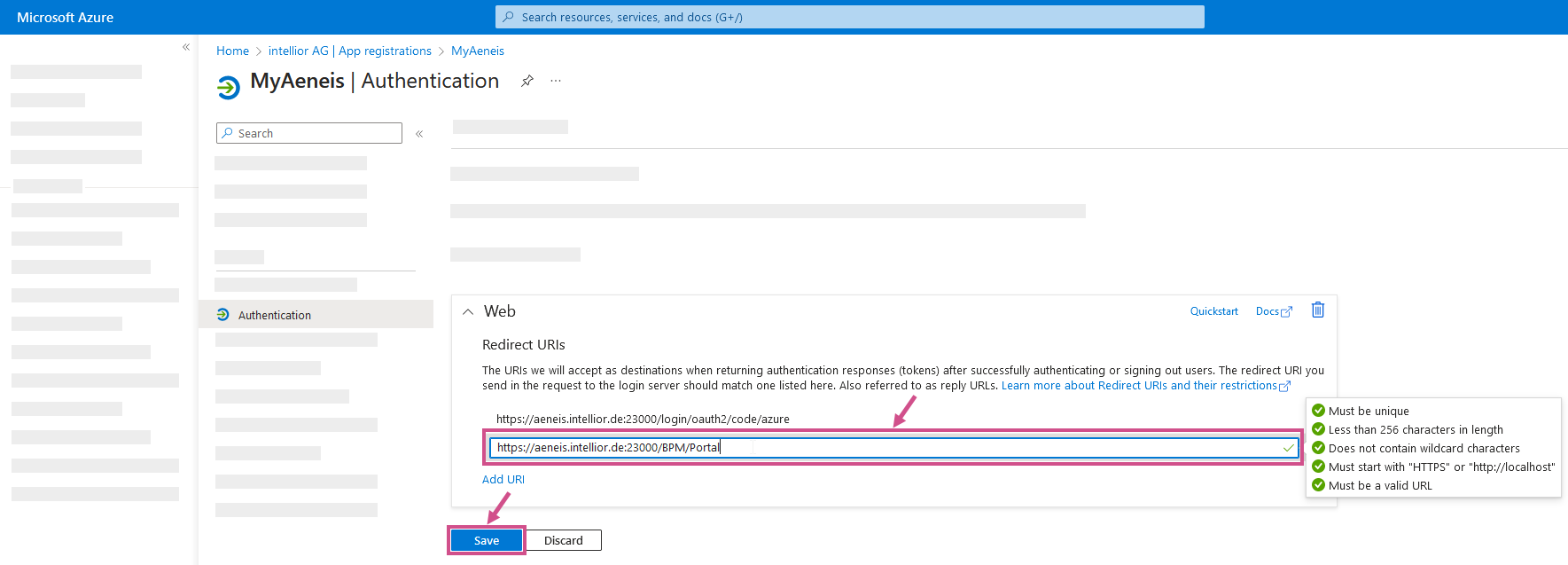The image size is (1568, 565).
Task: Discard the authentication changes
Action: tap(563, 540)
